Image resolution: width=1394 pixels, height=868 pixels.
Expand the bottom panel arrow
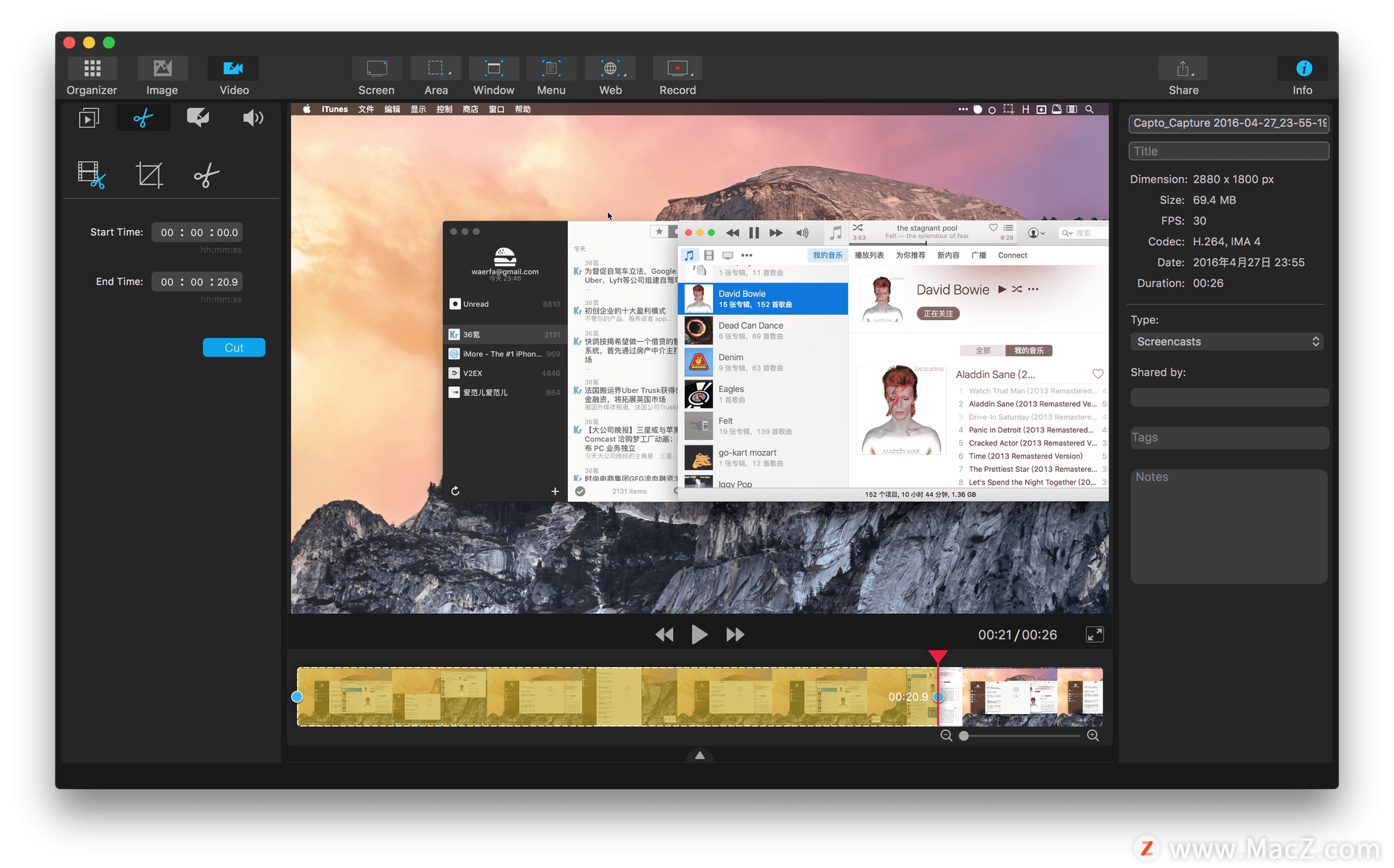[699, 755]
